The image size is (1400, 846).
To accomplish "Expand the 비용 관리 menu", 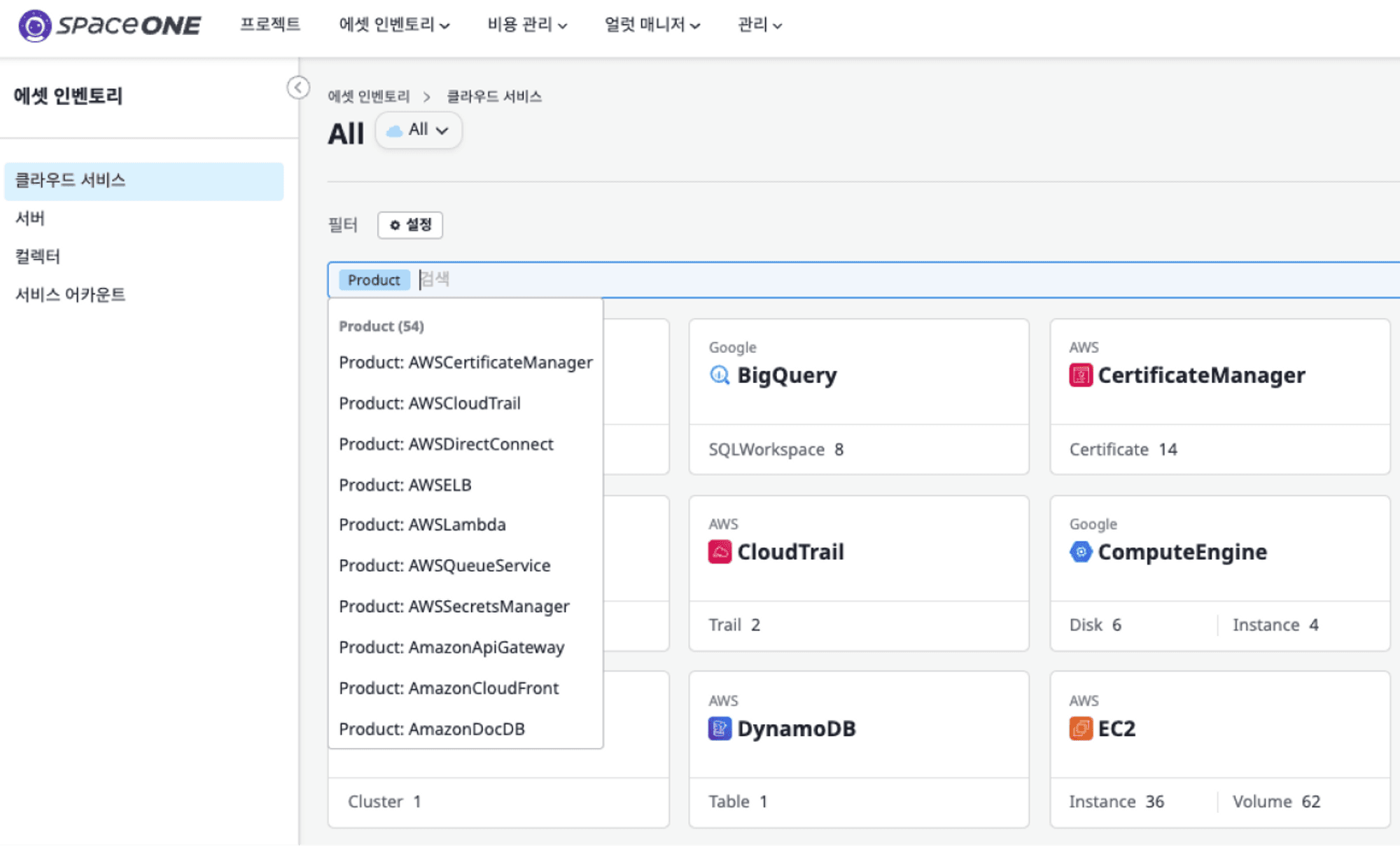I will tap(527, 25).
